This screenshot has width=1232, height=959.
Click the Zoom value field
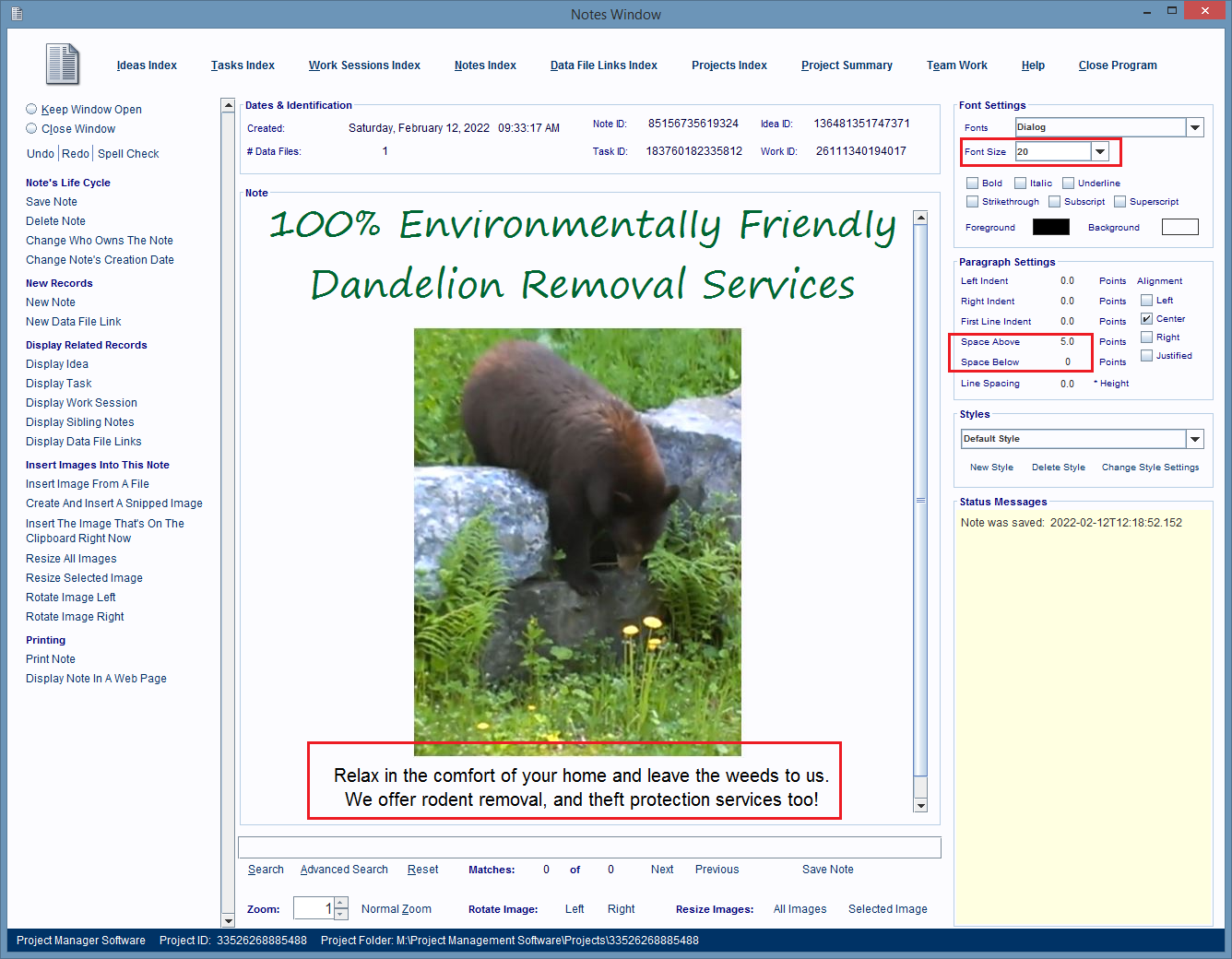click(x=314, y=908)
